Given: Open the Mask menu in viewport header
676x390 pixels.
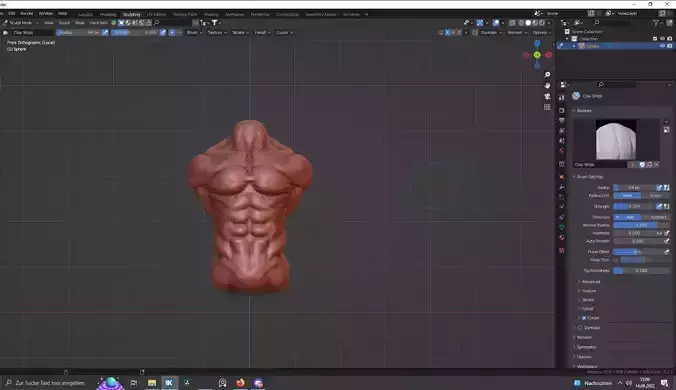Looking at the screenshot, I should tap(80, 23).
